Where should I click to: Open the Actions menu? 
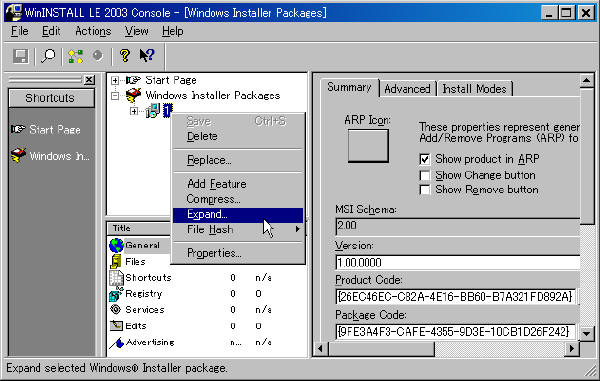(93, 31)
